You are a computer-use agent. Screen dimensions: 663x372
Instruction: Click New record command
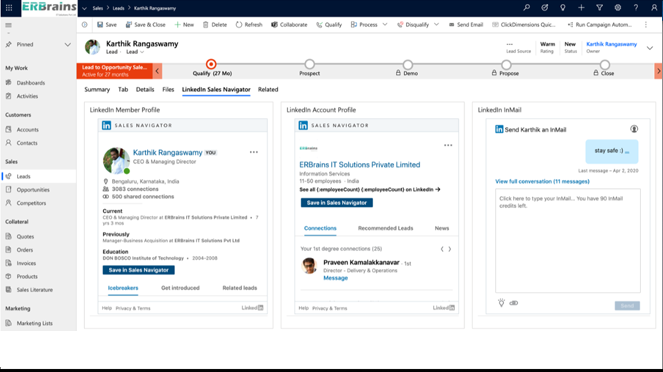[x=184, y=25]
